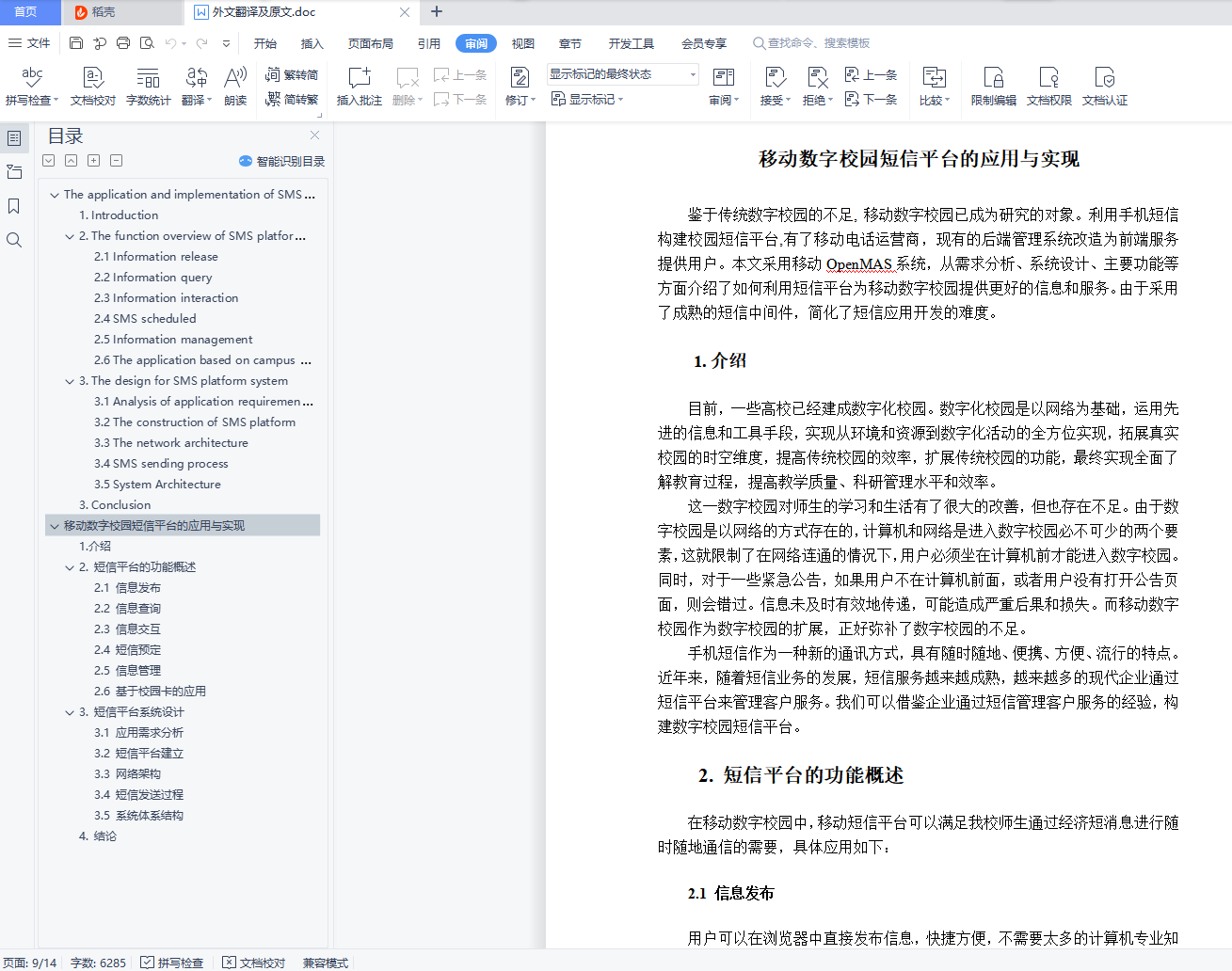Screen dimensions: 1232x971
Task: Click 兼容模式 in the status bar
Action: point(326,963)
